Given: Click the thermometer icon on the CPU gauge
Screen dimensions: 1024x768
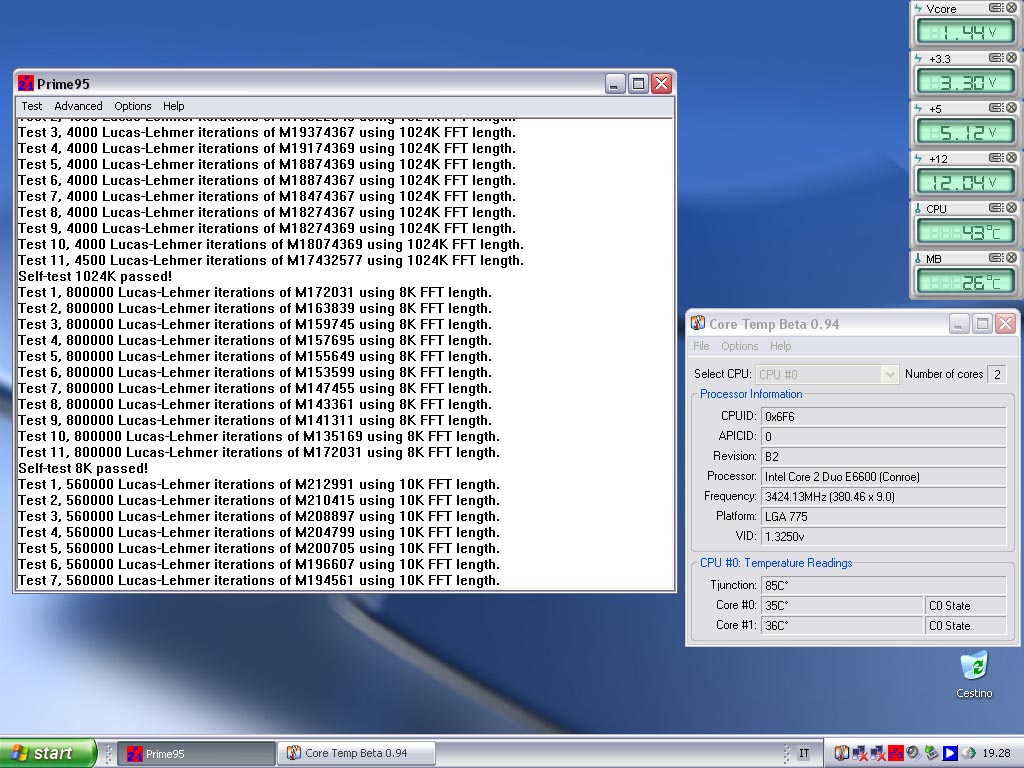Looking at the screenshot, I should (918, 208).
